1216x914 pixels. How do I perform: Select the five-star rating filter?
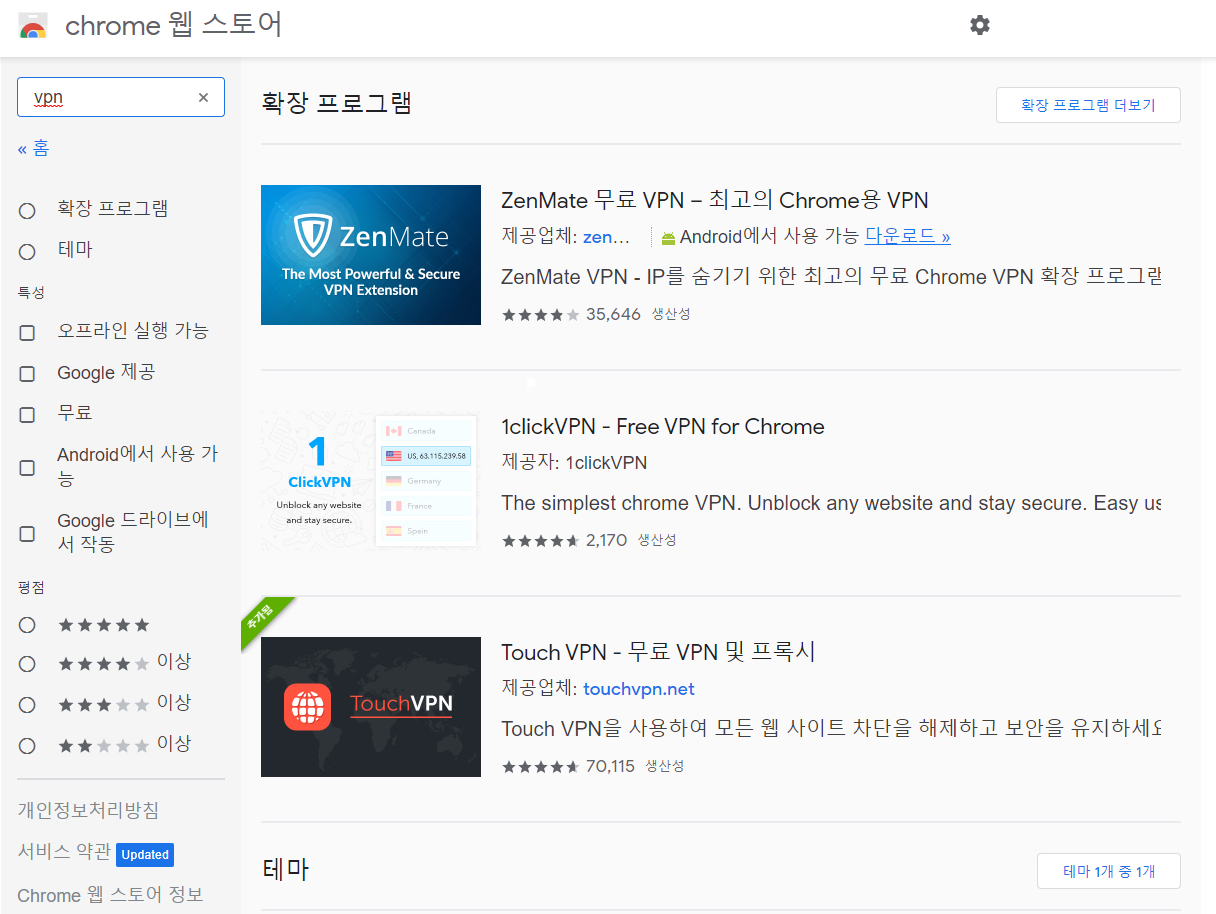pyautogui.click(x=27, y=625)
